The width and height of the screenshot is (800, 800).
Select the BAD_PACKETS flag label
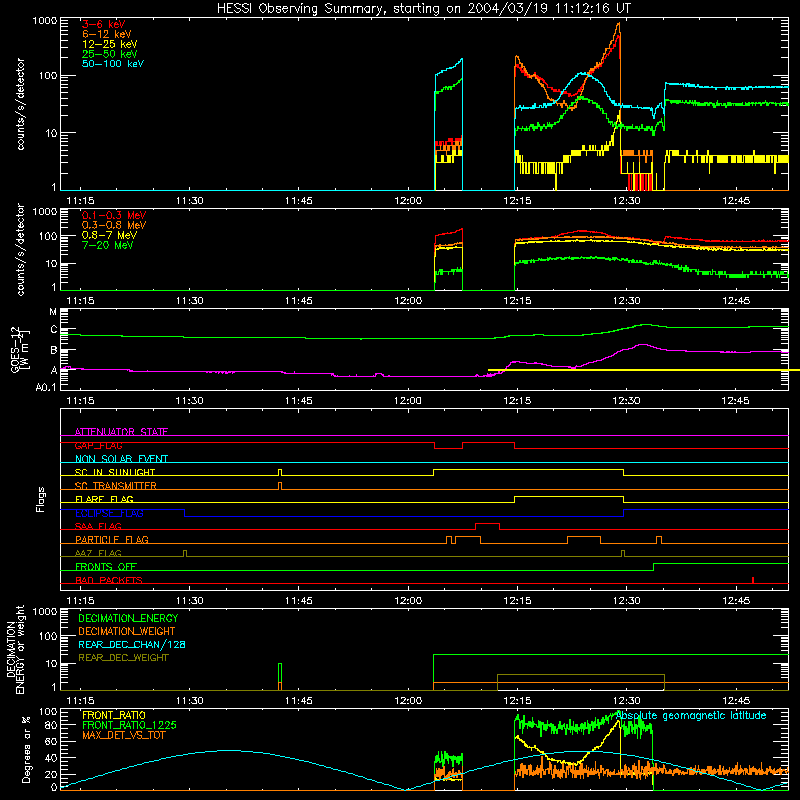[x=109, y=580]
